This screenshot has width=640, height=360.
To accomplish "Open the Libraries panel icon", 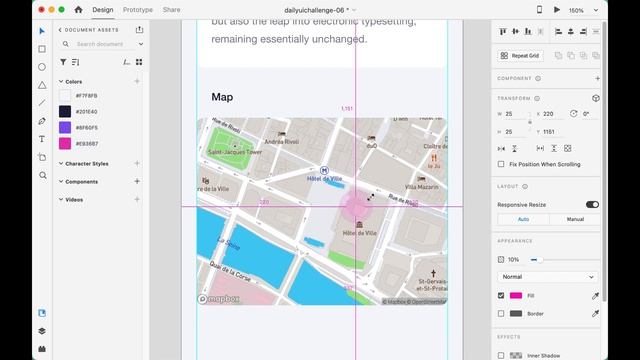I will (x=42, y=313).
